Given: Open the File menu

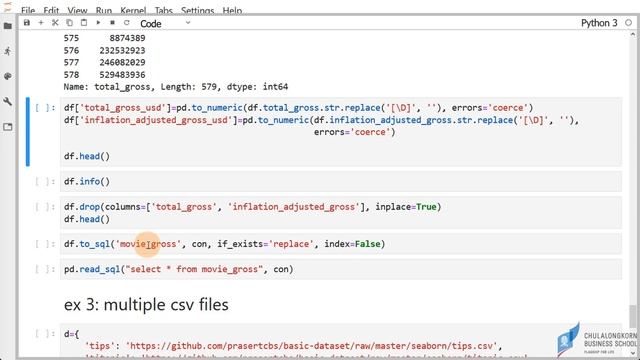Looking at the screenshot, I should [x=28, y=10].
